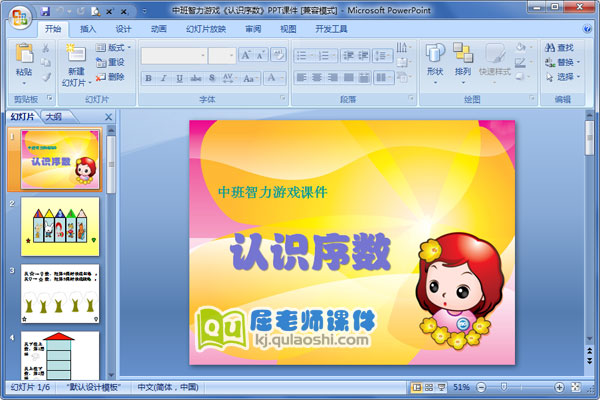The image size is (600, 400).
Task: Click Decrease List Level icon
Action: pyautogui.click(x=348, y=56)
